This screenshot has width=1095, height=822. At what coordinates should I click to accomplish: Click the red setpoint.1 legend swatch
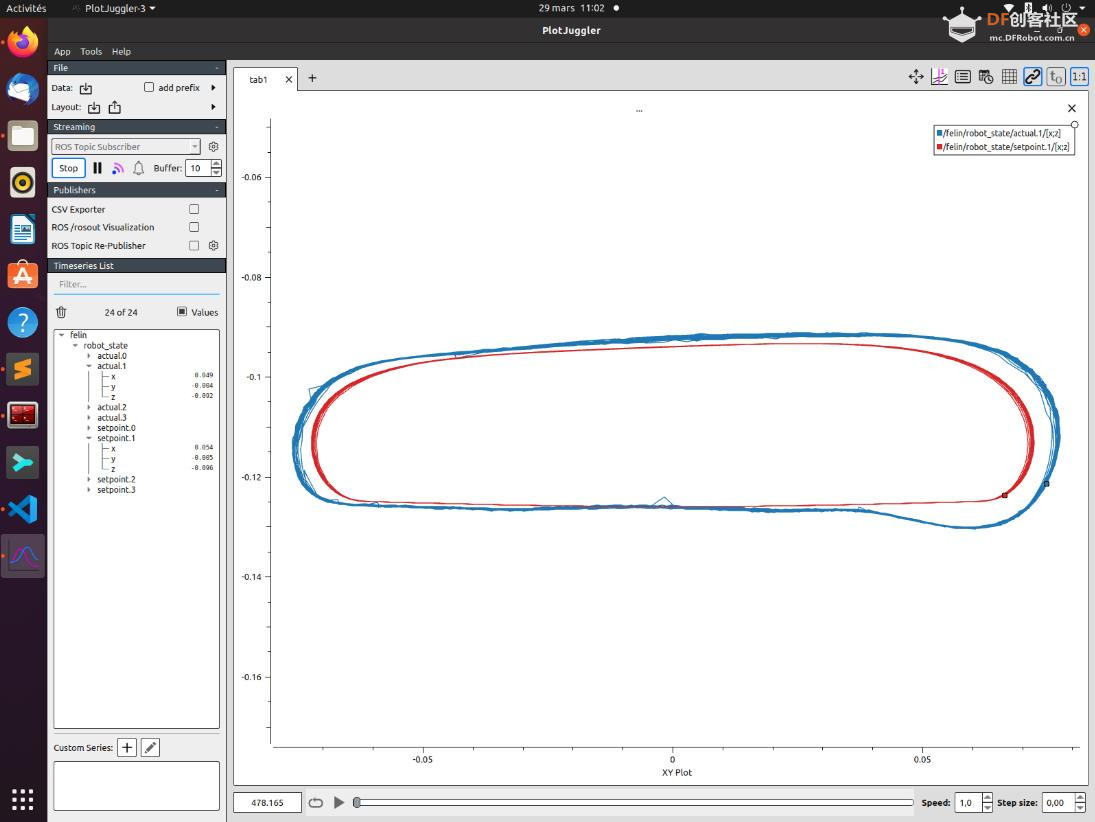pyautogui.click(x=939, y=147)
